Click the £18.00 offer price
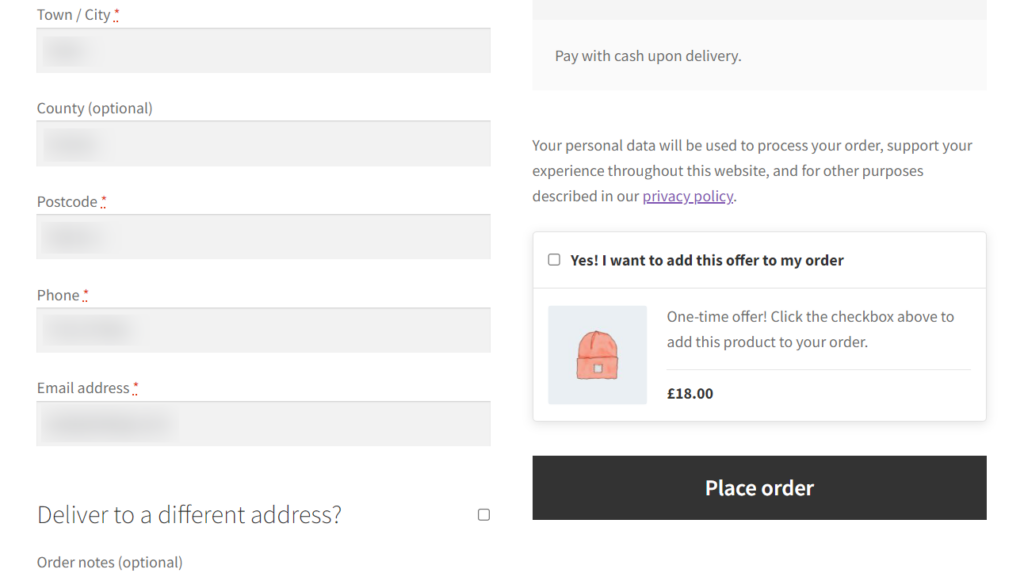The height and width of the screenshot is (573, 1024). [x=690, y=393]
